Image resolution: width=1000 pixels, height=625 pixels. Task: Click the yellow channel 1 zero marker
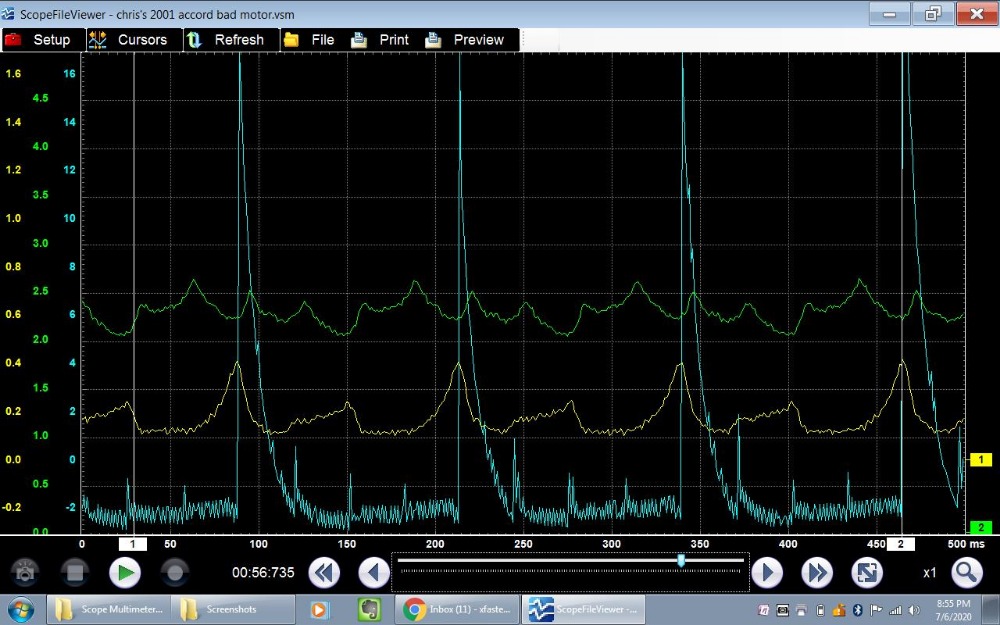pos(980,459)
